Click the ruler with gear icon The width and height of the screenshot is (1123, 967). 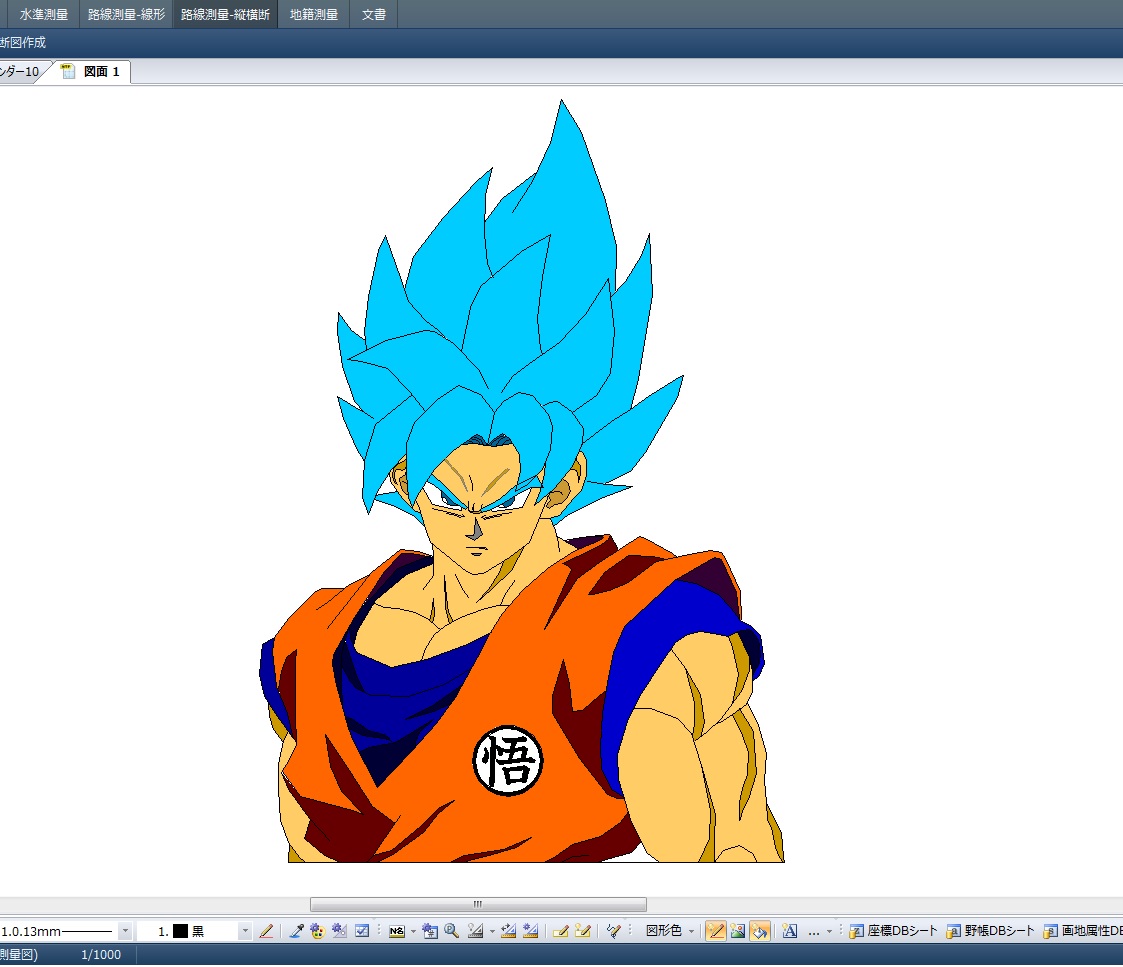click(x=531, y=931)
